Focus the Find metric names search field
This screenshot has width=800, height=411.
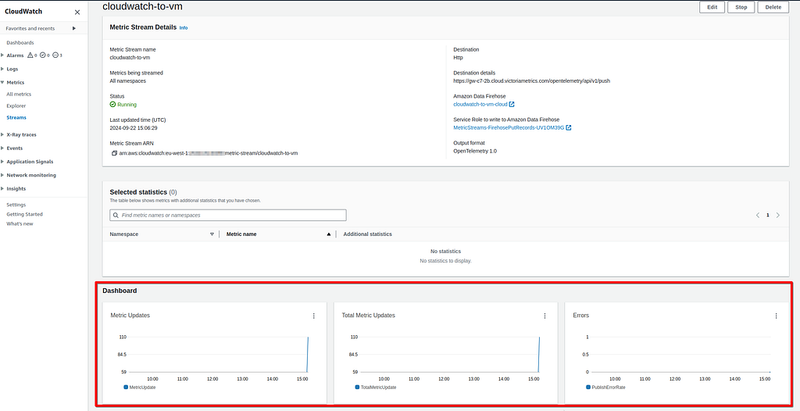pyautogui.click(x=228, y=215)
